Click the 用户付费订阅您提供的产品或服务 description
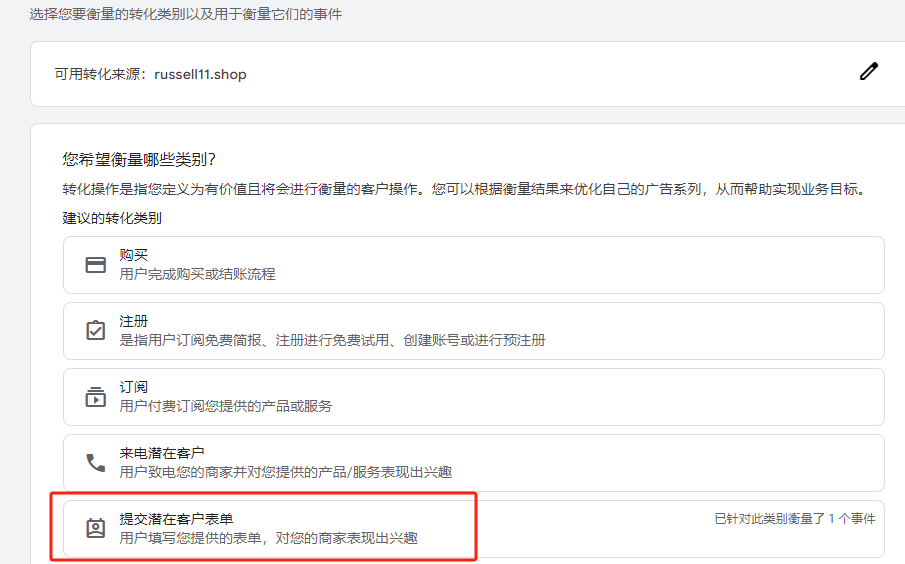The image size is (905, 564). point(225,406)
